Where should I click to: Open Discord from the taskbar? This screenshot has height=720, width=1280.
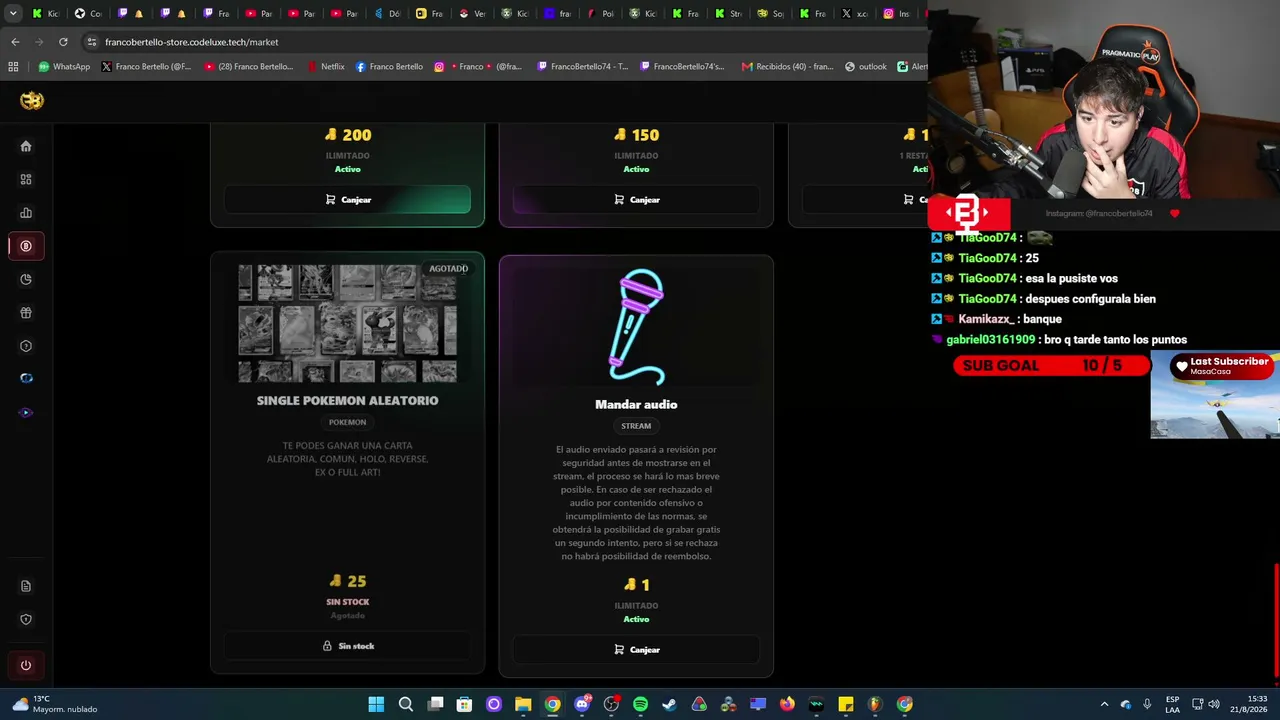click(582, 704)
